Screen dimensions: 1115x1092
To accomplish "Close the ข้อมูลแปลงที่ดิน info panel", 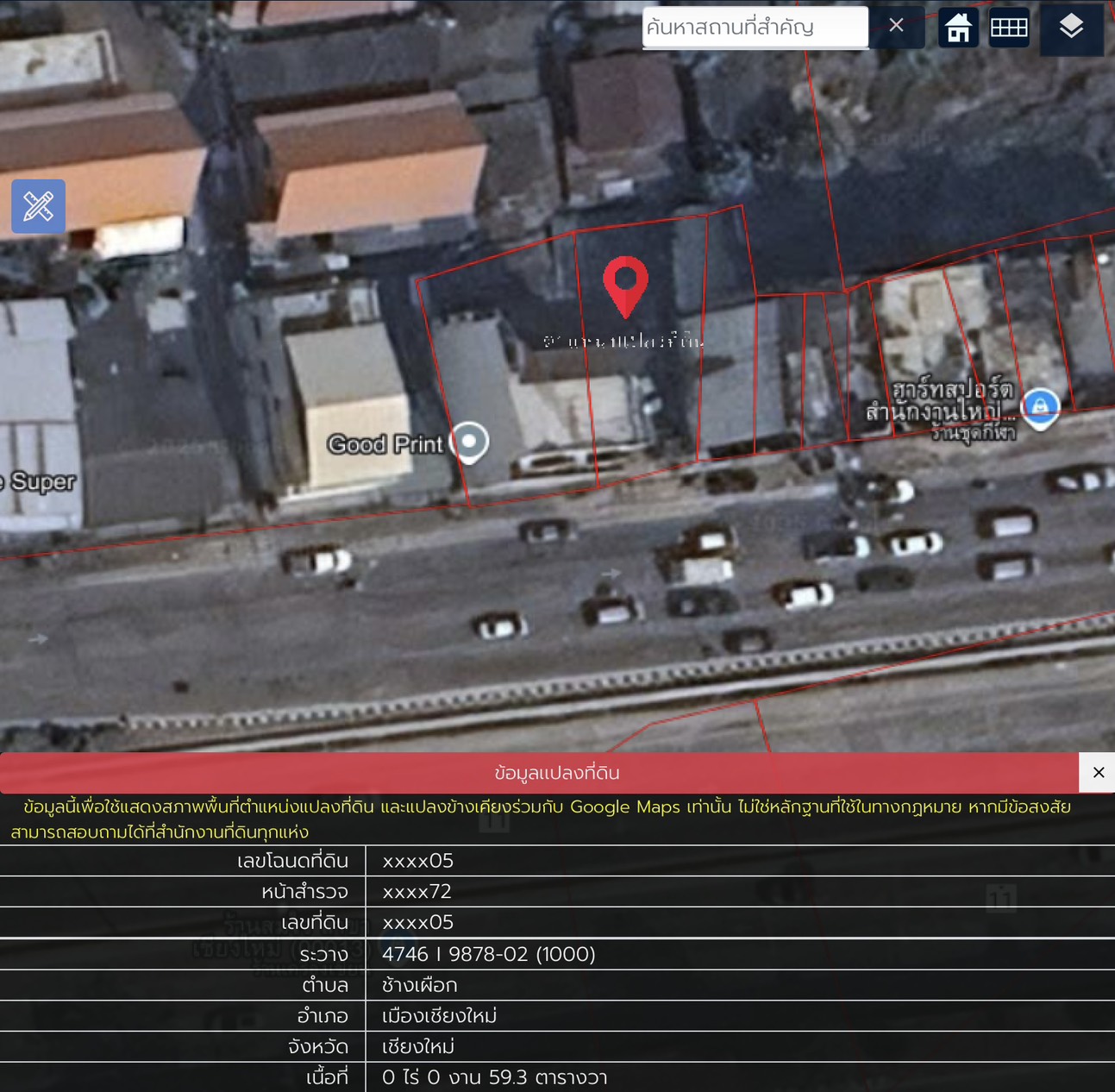I will (x=1098, y=773).
